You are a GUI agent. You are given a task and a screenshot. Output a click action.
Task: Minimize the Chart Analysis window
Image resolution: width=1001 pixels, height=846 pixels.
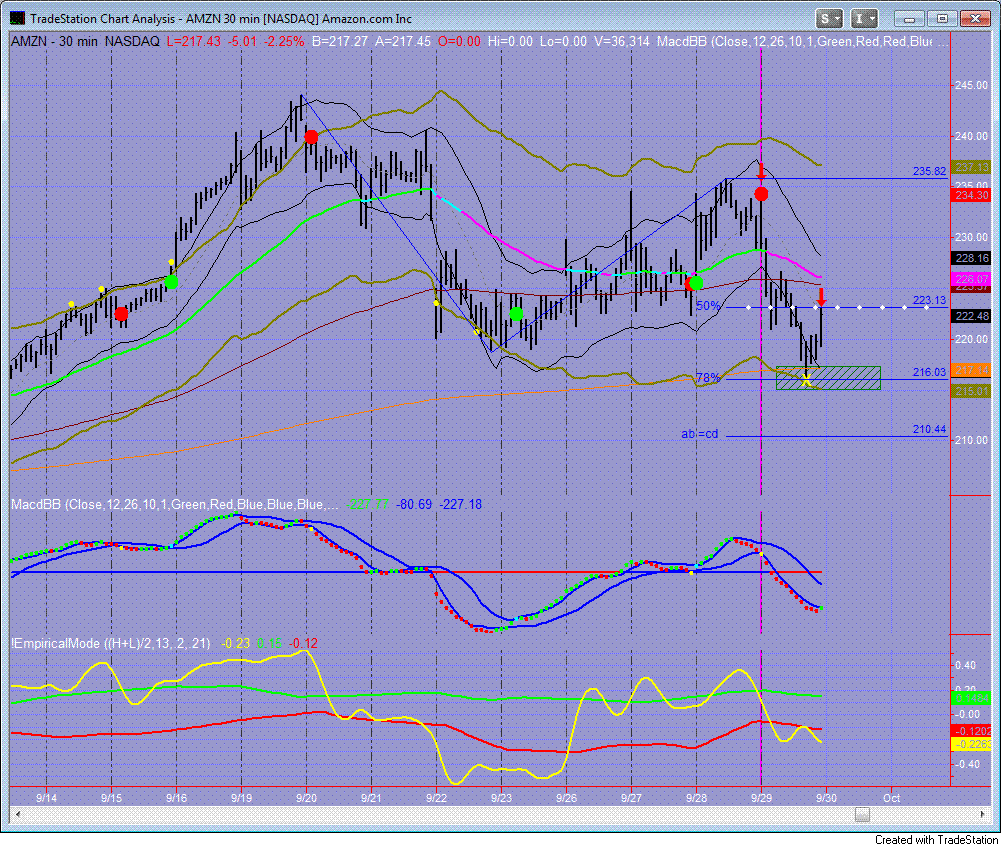[x=910, y=19]
